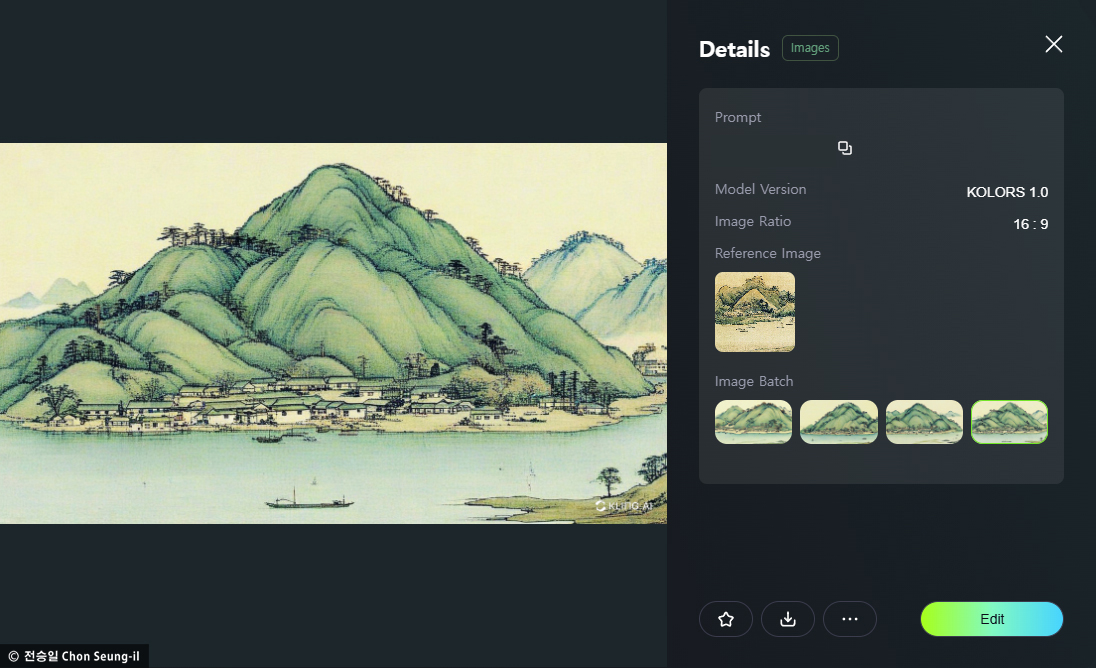Select the fourth highlighted Image Batch thumbnail
1096x668 pixels.
click(x=1009, y=422)
